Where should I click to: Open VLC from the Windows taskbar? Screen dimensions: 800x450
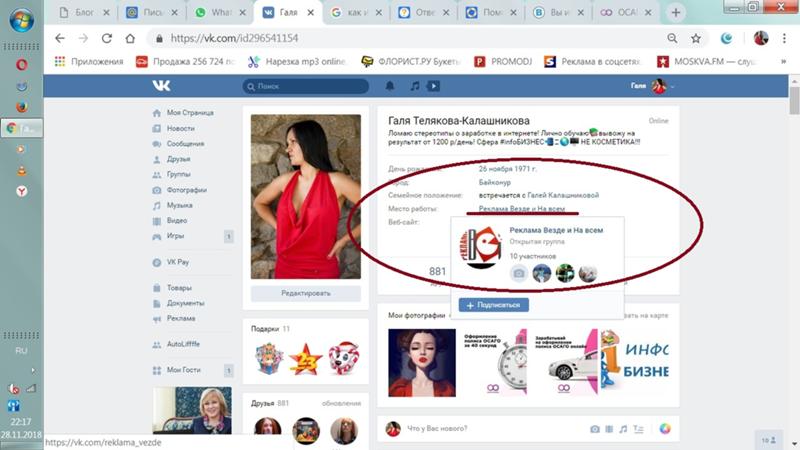[21, 171]
